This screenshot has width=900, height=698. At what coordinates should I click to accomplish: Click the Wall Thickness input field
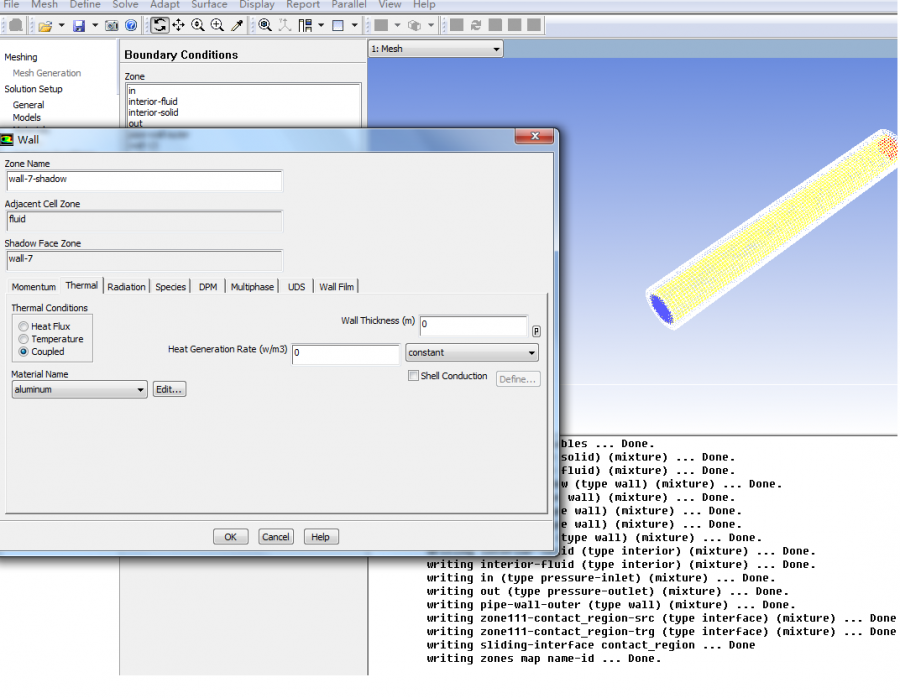click(474, 325)
